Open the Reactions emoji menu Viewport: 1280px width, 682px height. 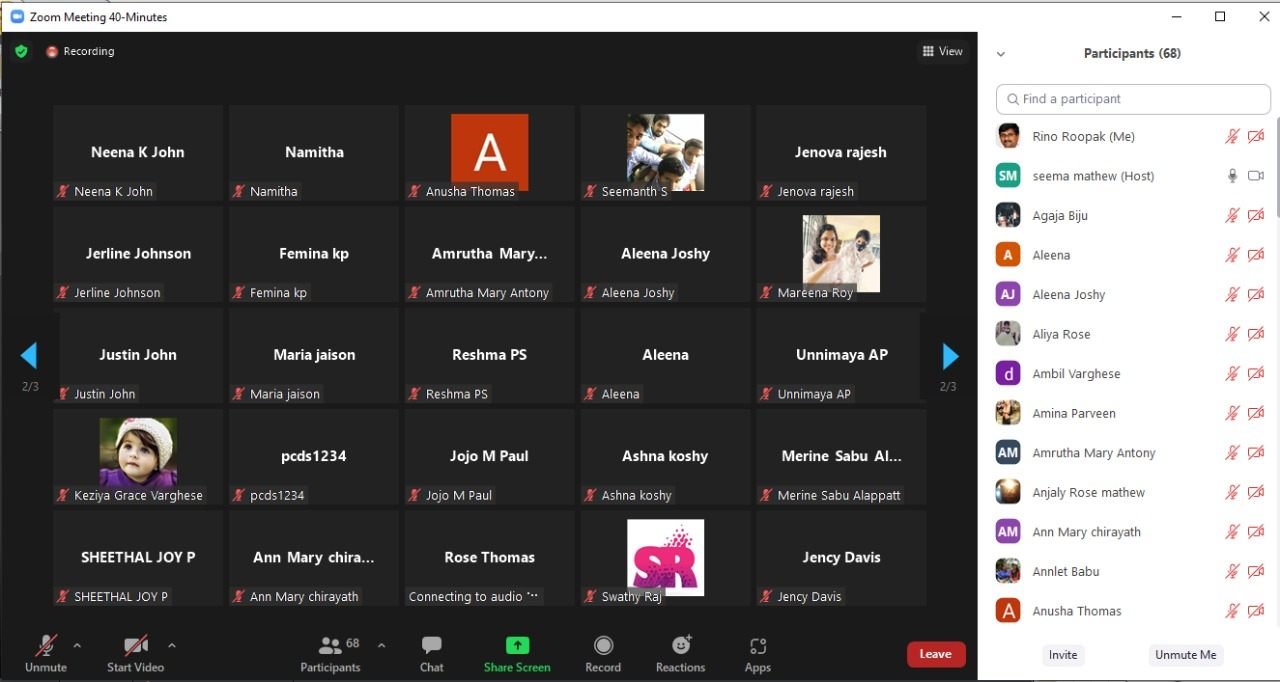(x=681, y=646)
